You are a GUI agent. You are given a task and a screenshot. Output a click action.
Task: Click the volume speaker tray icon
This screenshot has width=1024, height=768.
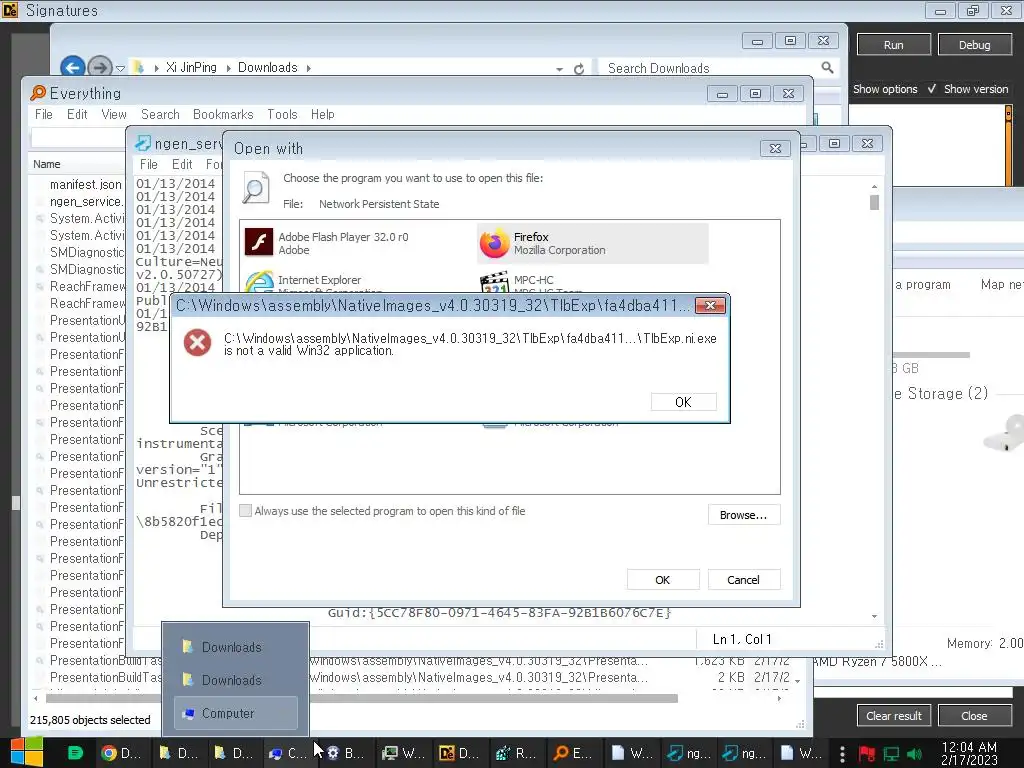coord(914,754)
